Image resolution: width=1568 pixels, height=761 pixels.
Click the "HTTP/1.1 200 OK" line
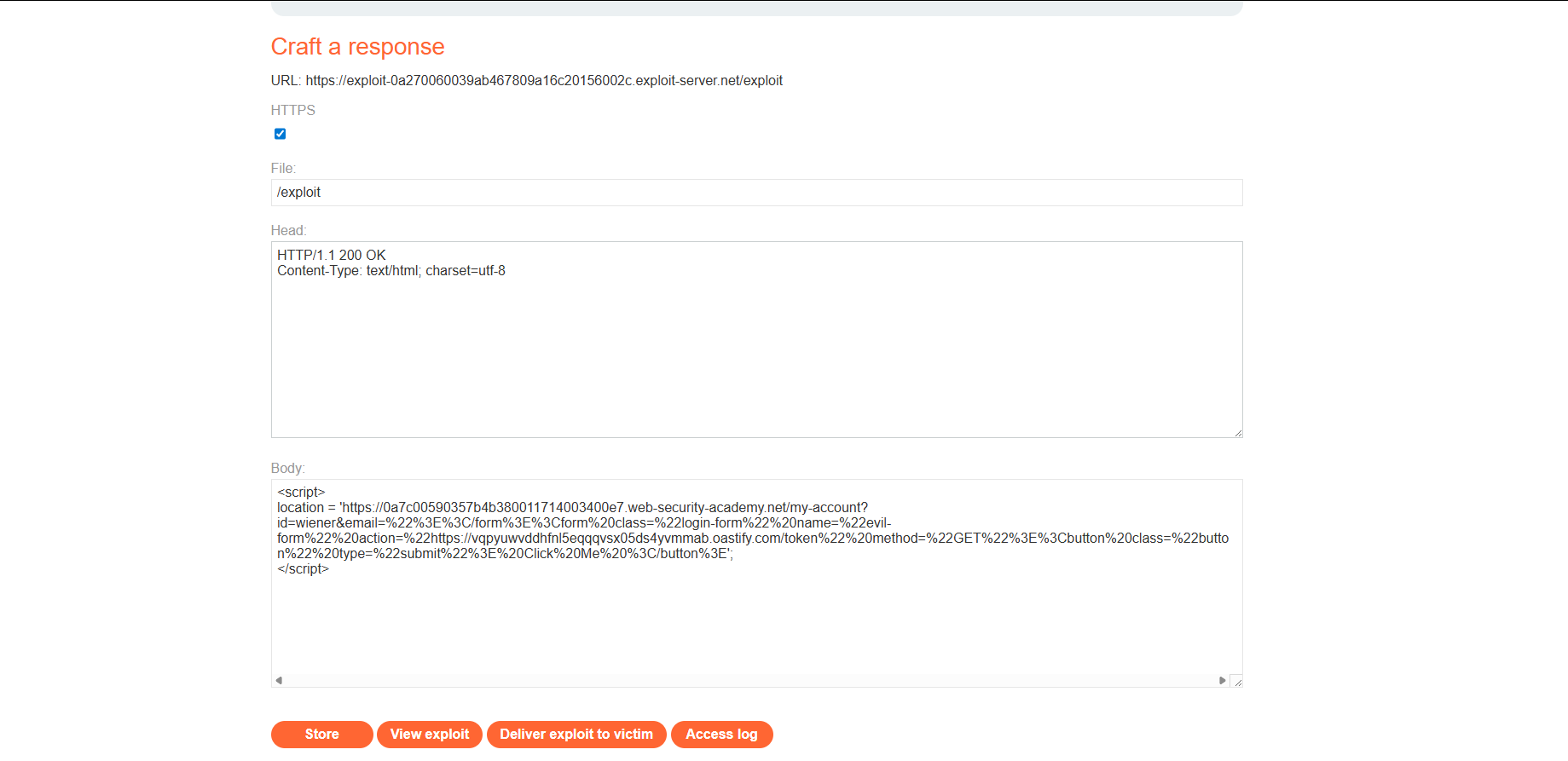pyautogui.click(x=332, y=256)
